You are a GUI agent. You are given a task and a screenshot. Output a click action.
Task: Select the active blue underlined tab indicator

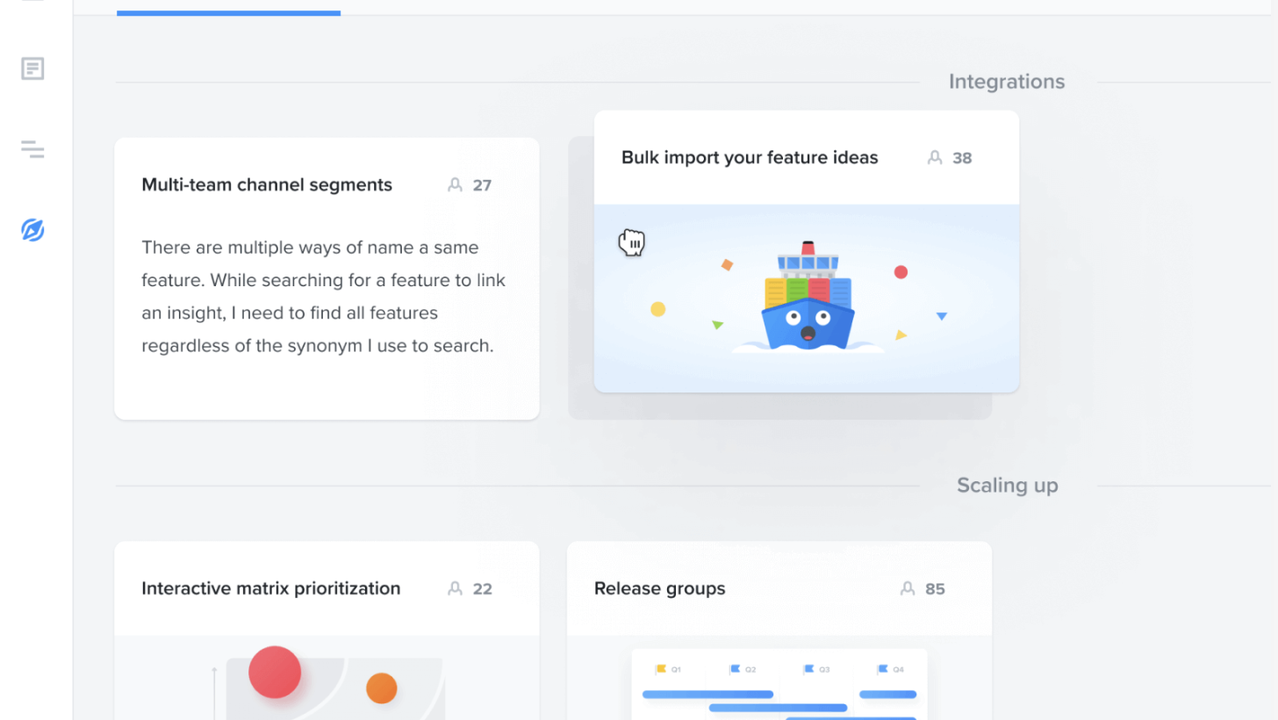click(229, 13)
